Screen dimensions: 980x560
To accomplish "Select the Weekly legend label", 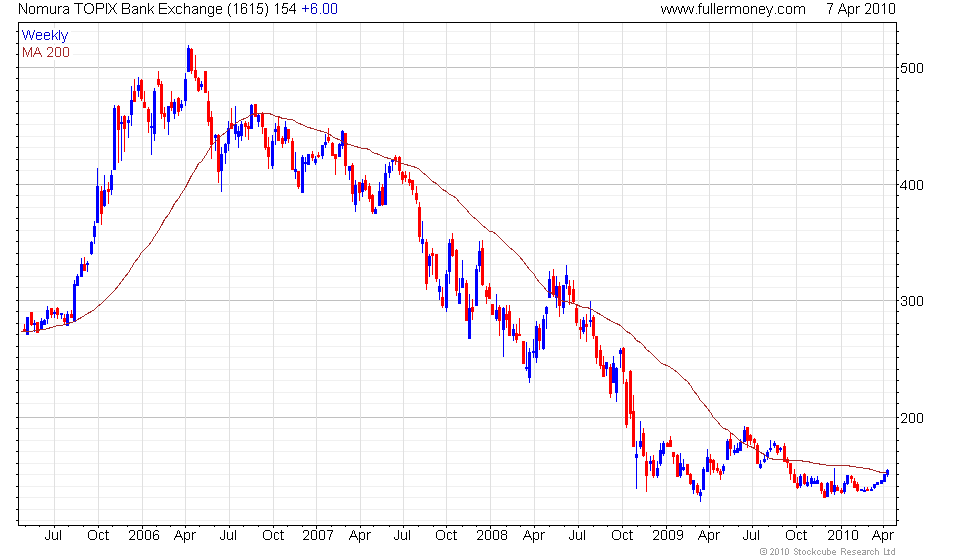I will 44,36.
